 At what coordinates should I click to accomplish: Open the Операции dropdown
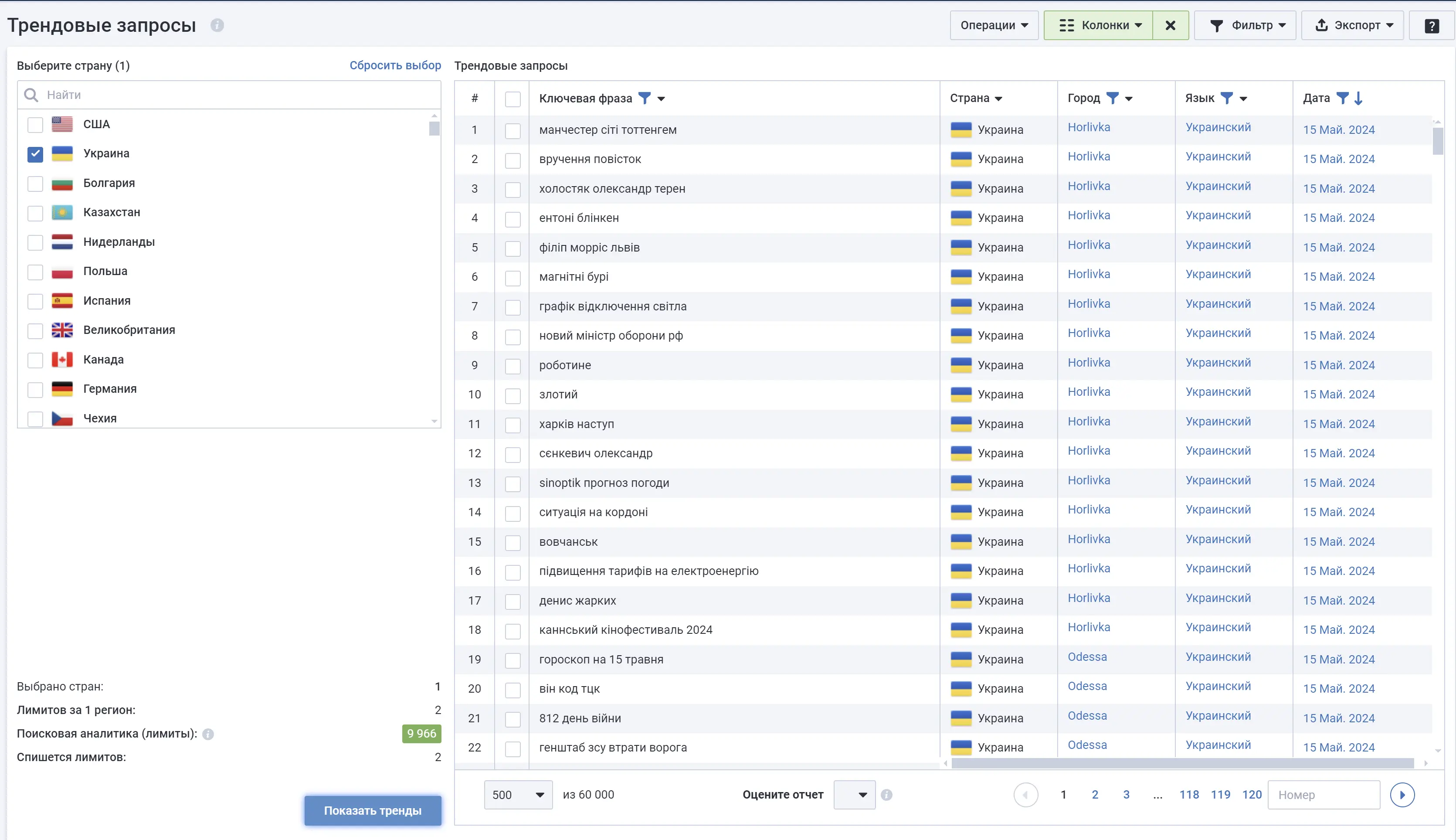(x=994, y=25)
